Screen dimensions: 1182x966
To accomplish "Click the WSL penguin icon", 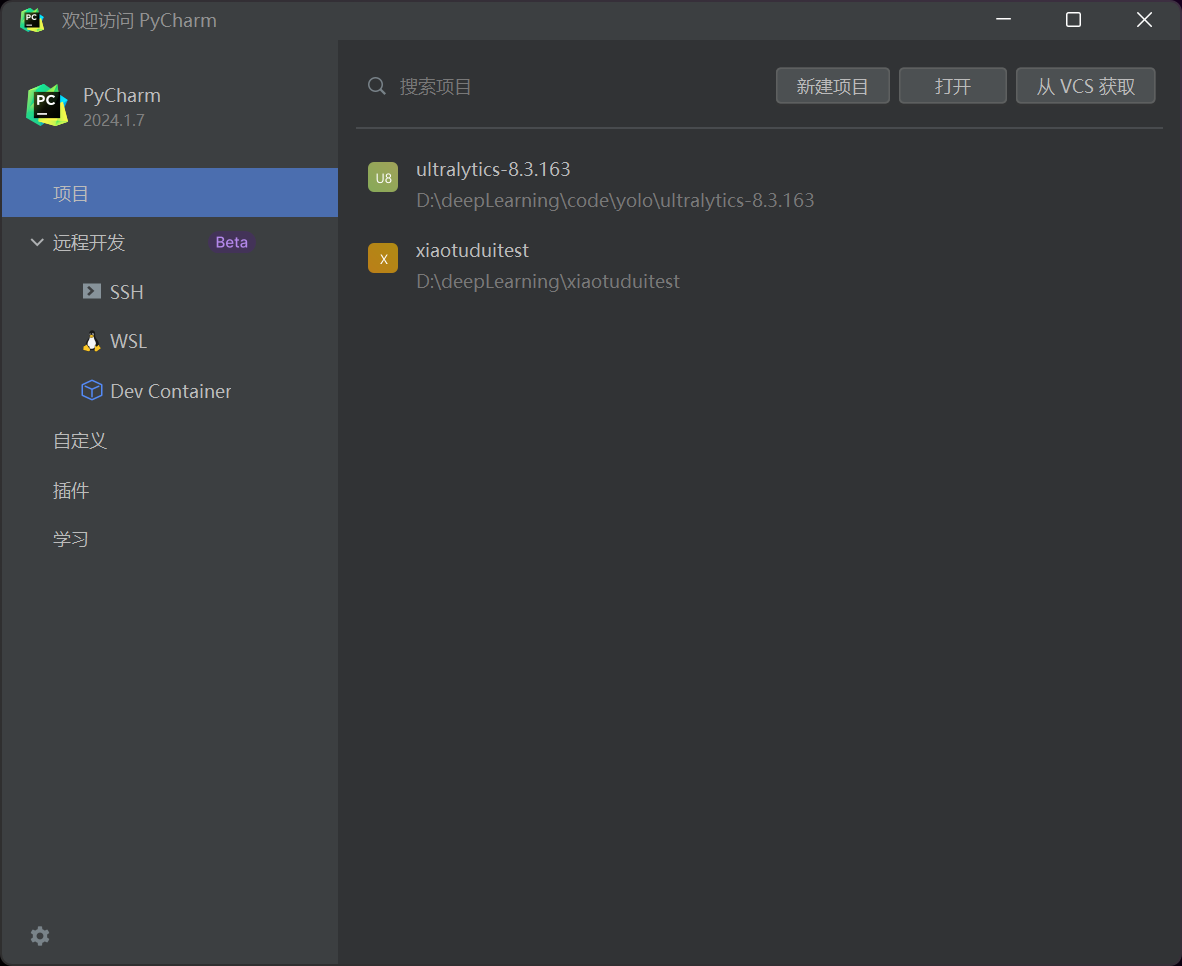I will [92, 342].
